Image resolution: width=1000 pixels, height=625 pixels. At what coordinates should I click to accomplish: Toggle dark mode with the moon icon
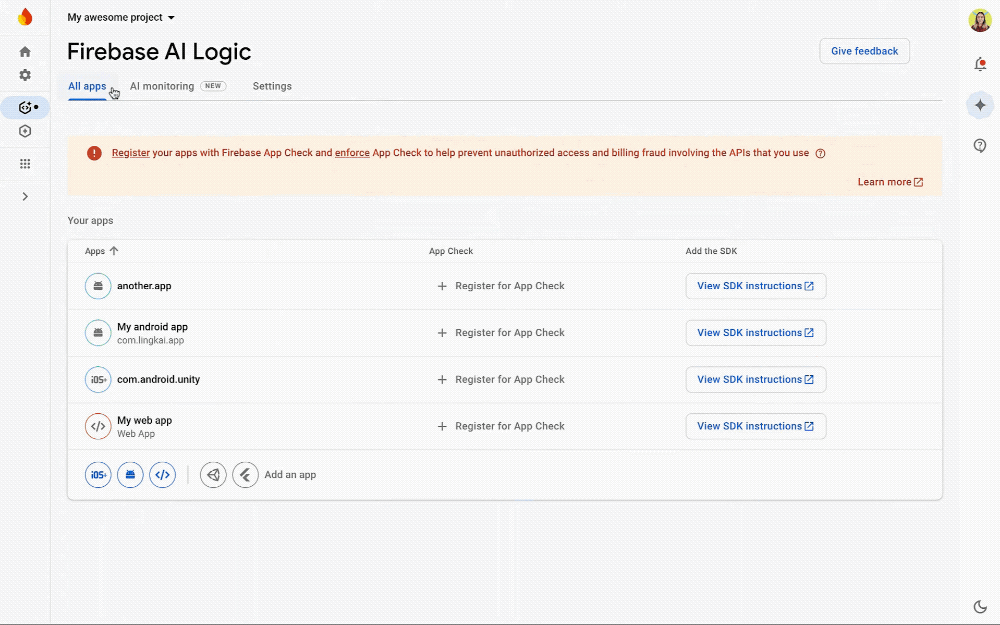980,606
